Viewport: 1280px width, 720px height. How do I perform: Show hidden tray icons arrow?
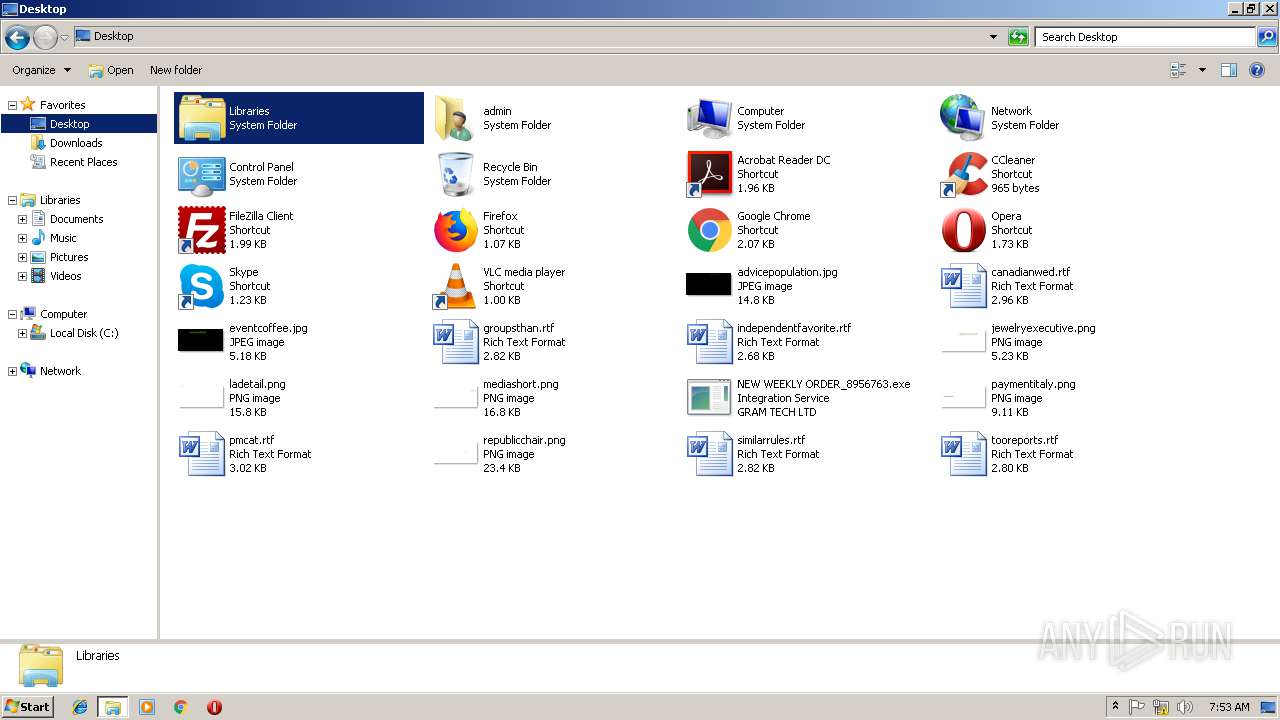click(x=1115, y=707)
